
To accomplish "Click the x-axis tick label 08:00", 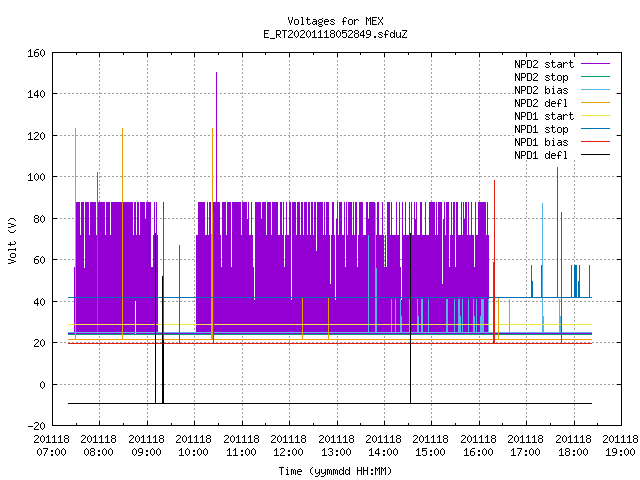I will [x=98, y=452].
